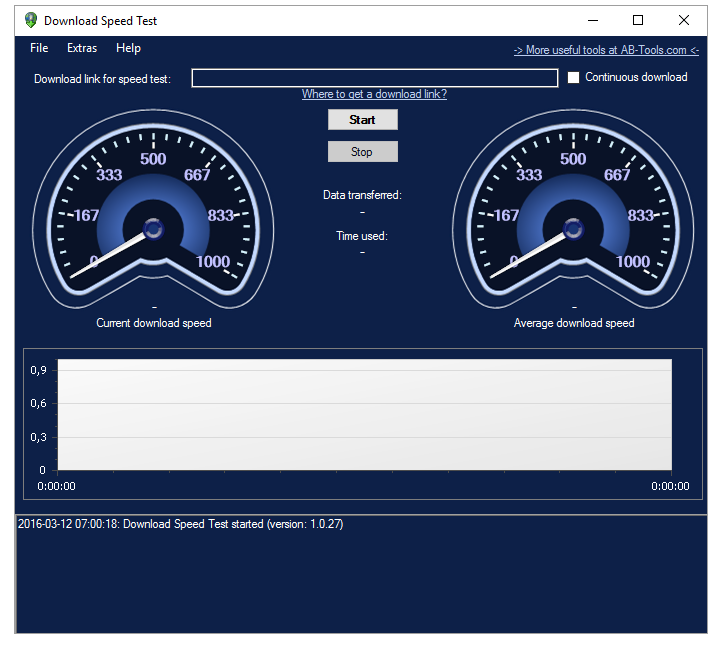Minimize the Download Speed Test window
Image resolution: width=718 pixels, height=646 pixels.
tap(593, 20)
